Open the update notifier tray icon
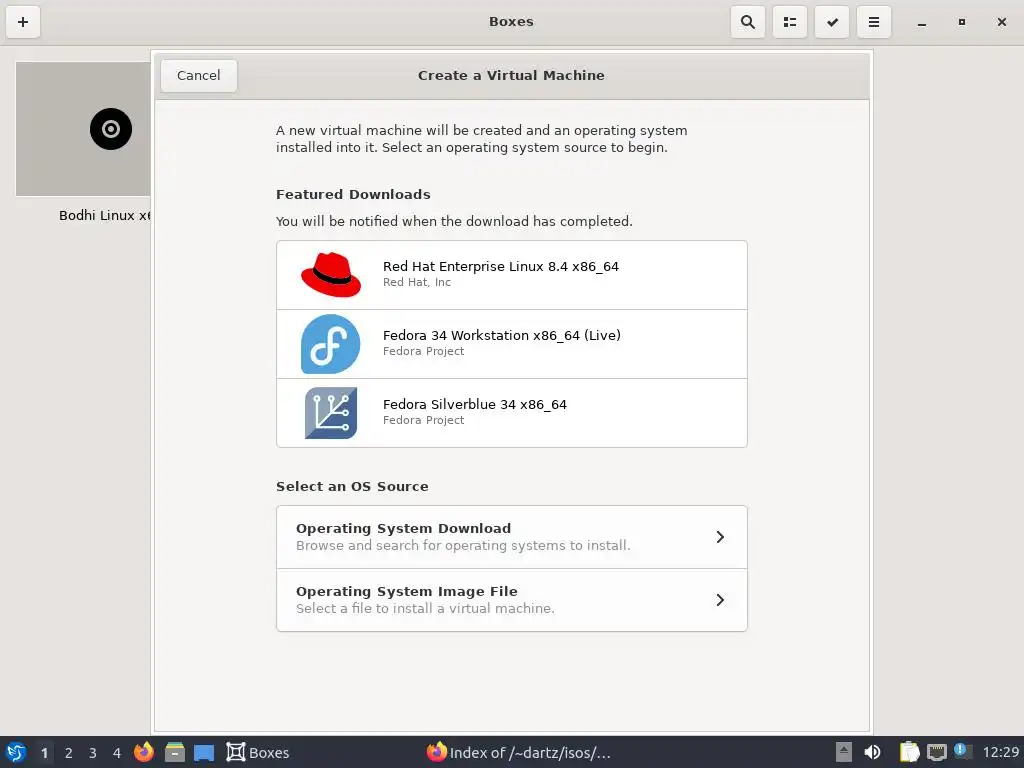 (962, 751)
